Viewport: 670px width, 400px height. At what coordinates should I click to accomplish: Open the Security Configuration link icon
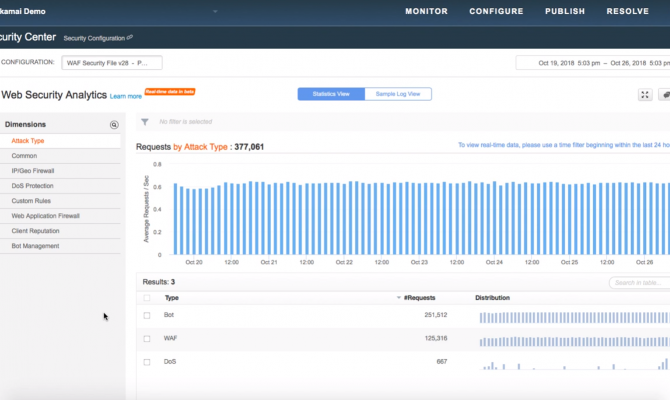click(129, 37)
